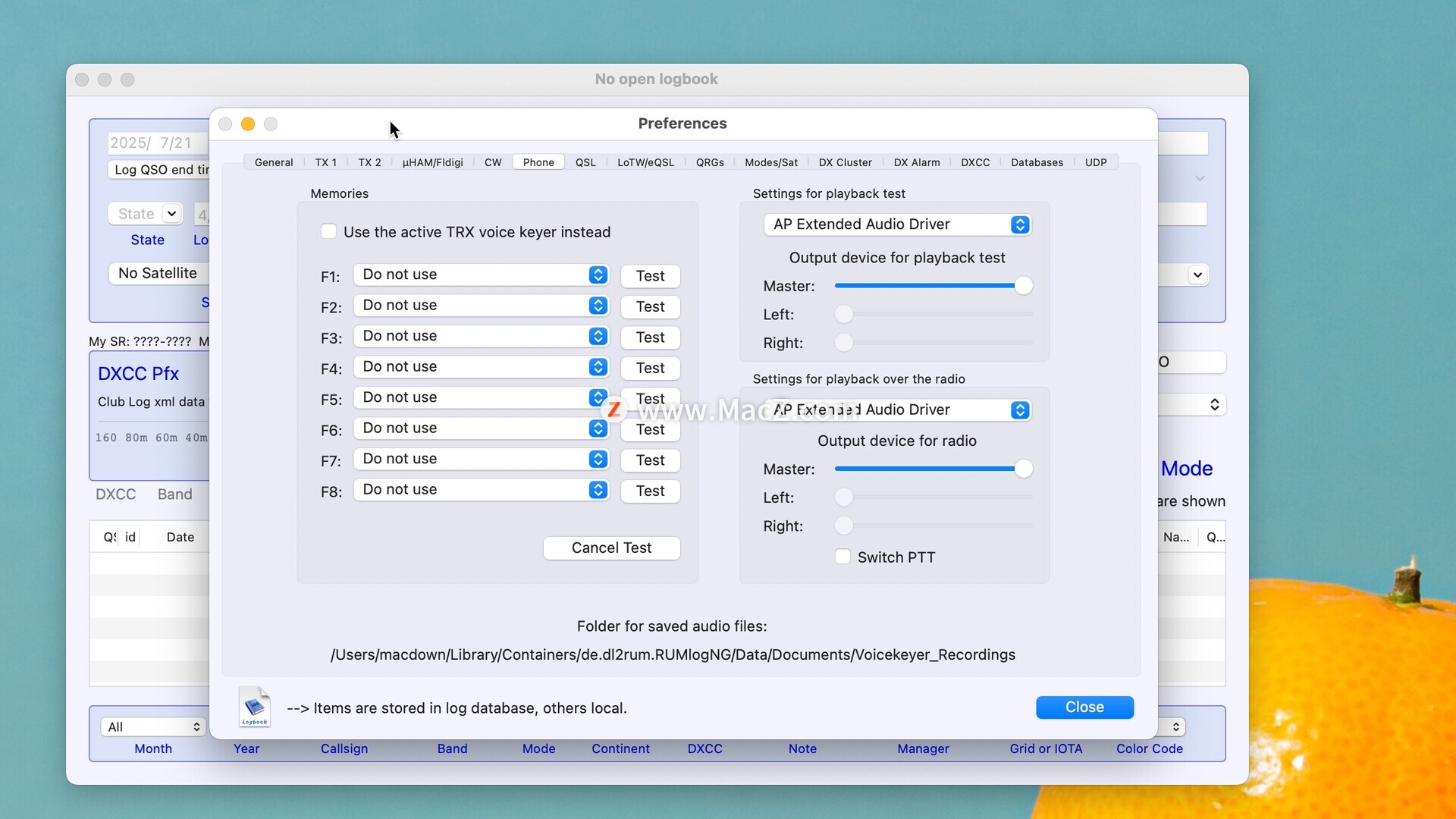This screenshot has width=1456, height=819.
Task: Test the F1 memory
Action: [x=650, y=276]
